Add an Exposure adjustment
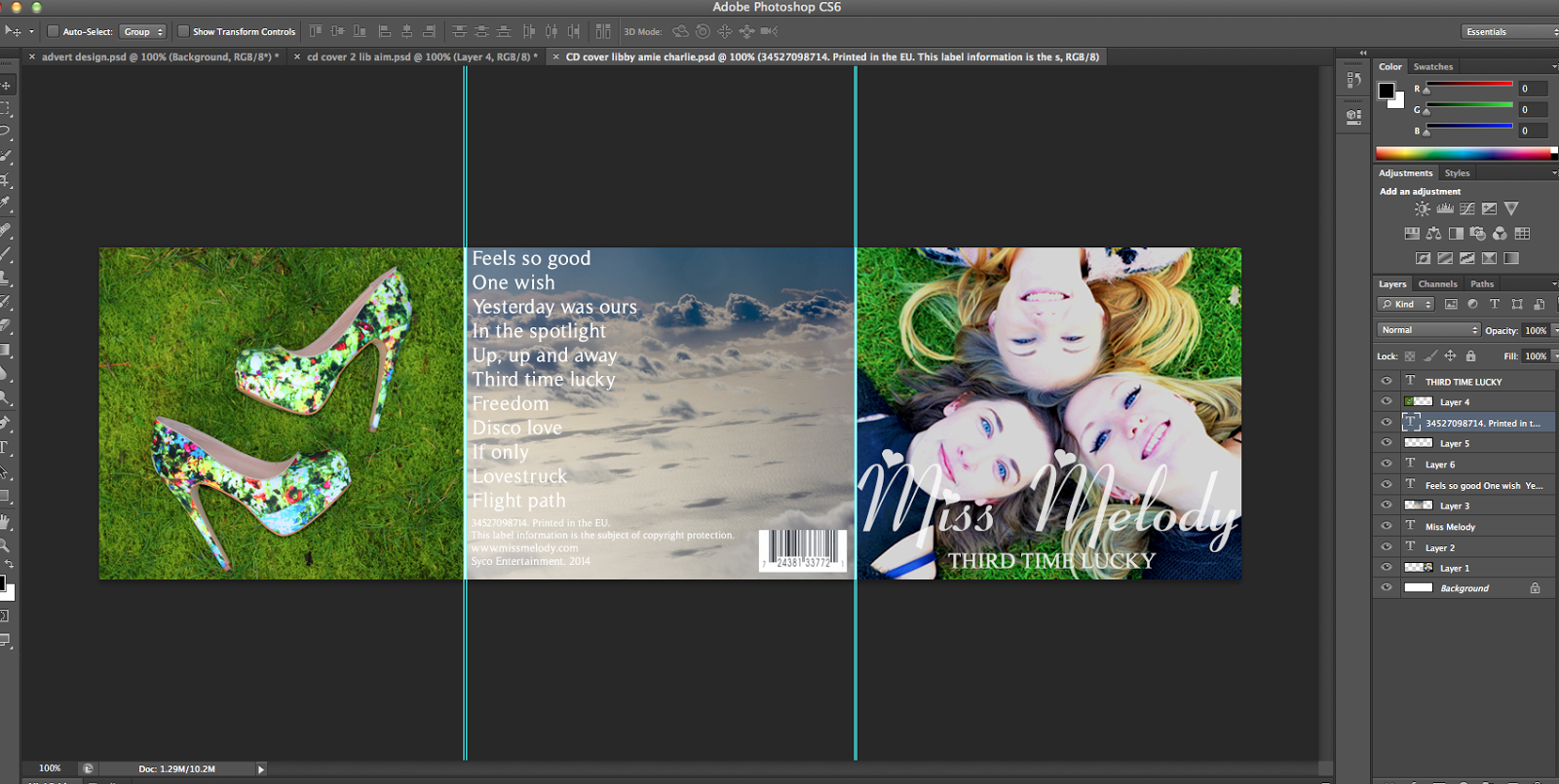The height and width of the screenshot is (784, 1559). click(x=1489, y=208)
